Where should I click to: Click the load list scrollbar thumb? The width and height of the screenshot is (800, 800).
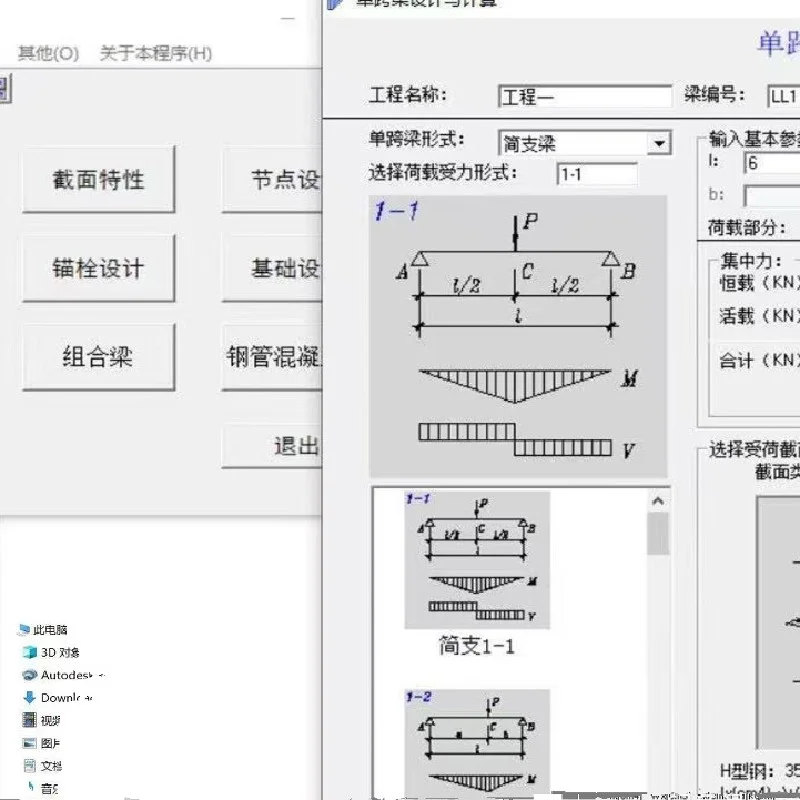coord(658,534)
